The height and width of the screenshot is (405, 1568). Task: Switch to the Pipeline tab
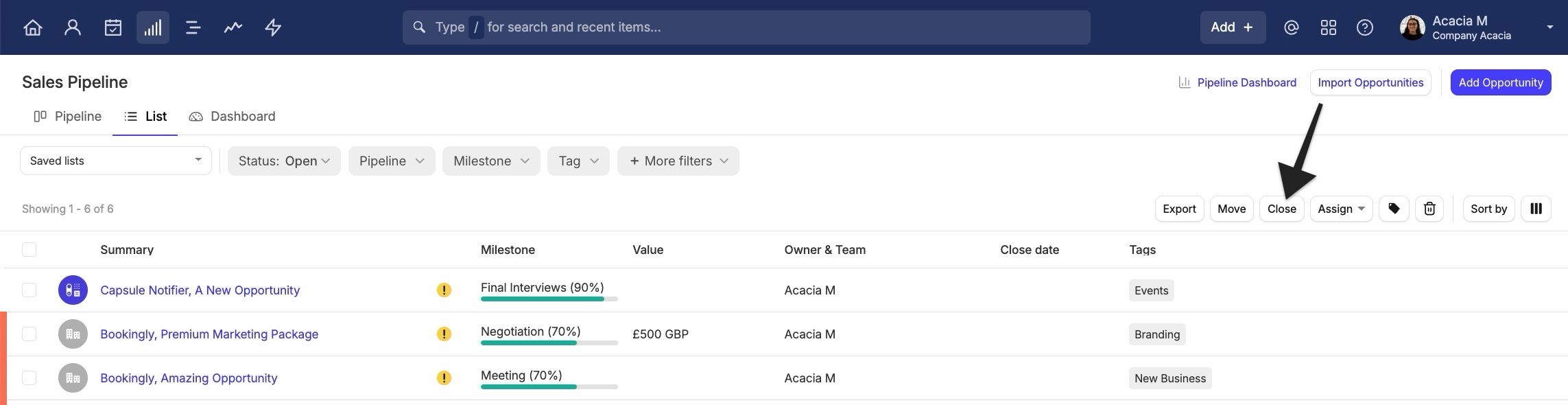(x=67, y=117)
